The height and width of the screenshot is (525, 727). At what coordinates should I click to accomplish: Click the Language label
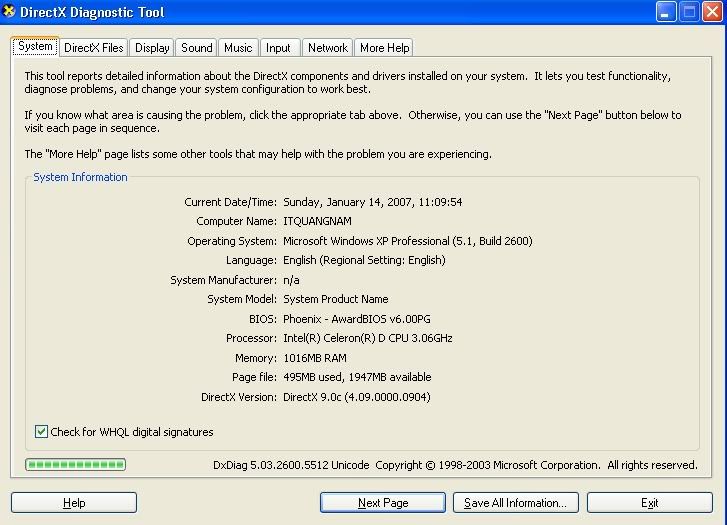(x=251, y=260)
